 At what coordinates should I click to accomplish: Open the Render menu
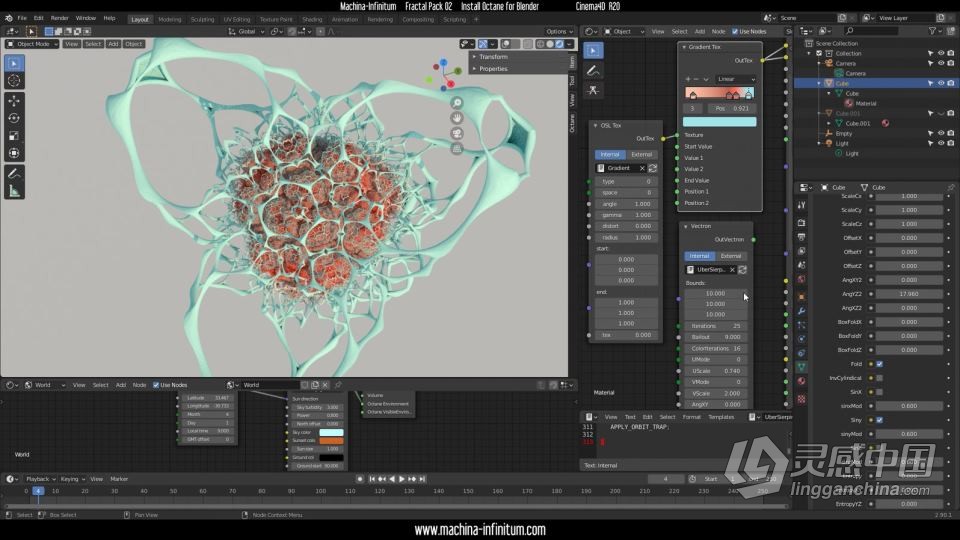pos(59,18)
